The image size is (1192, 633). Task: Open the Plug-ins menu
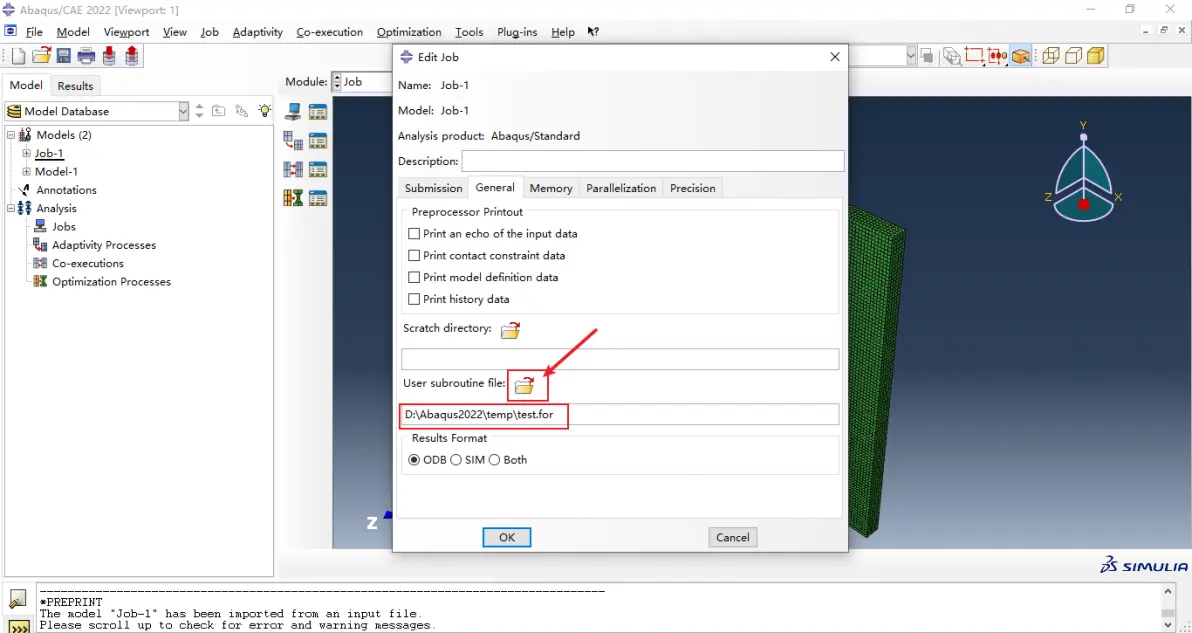[517, 32]
